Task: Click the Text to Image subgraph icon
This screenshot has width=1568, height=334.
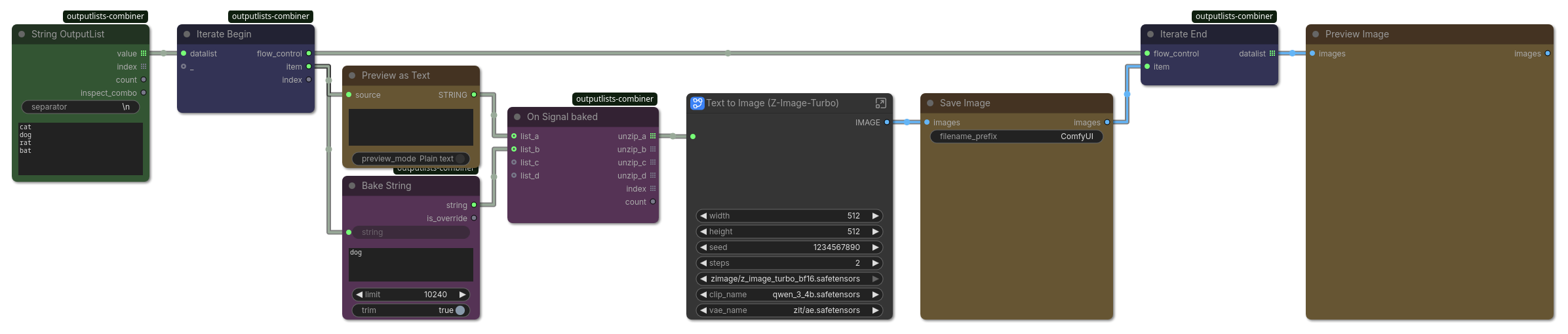Action: 697,103
